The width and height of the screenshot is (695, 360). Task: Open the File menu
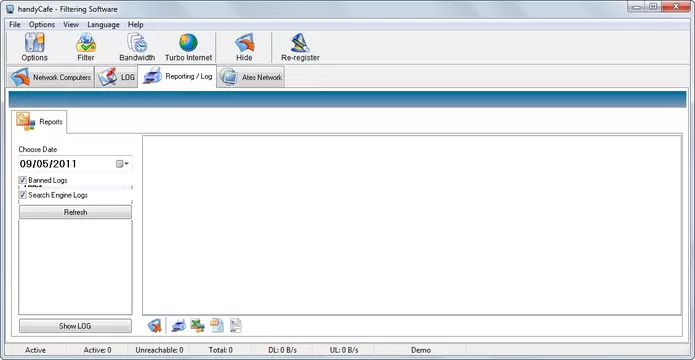pyautogui.click(x=15, y=24)
